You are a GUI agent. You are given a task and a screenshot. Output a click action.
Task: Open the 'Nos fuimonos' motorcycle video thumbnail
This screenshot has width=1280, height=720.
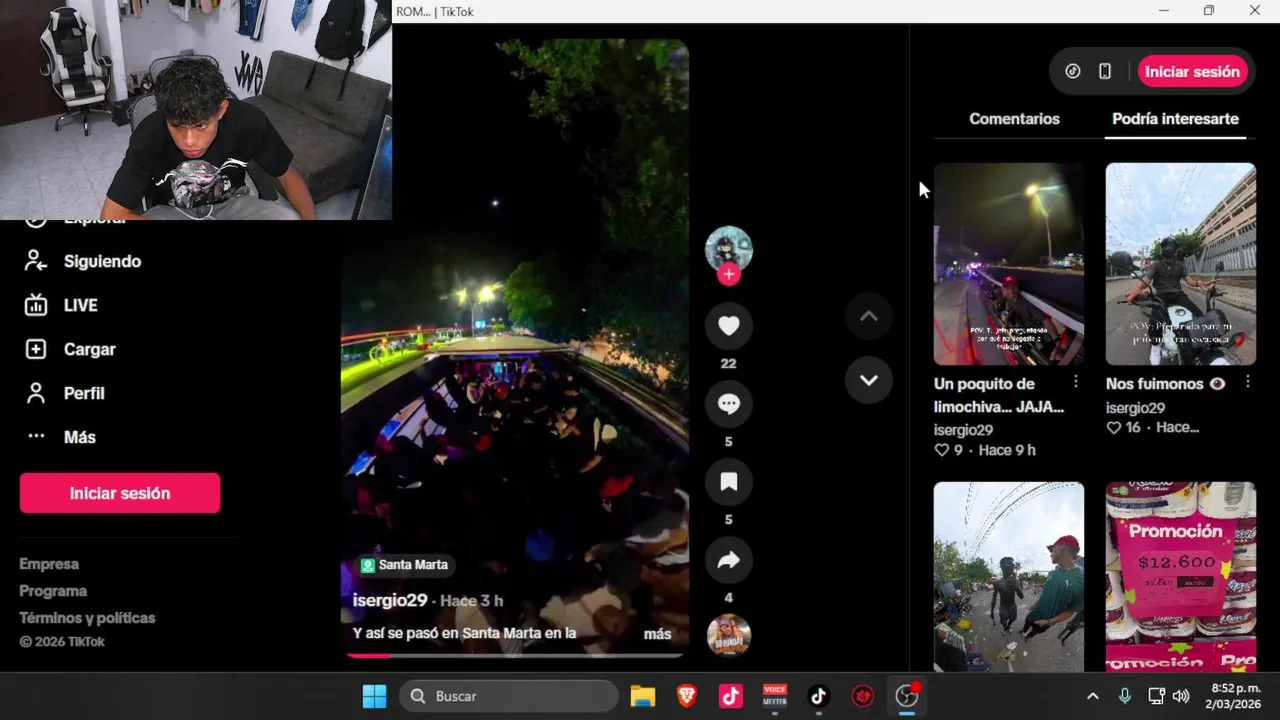pyautogui.click(x=1181, y=264)
